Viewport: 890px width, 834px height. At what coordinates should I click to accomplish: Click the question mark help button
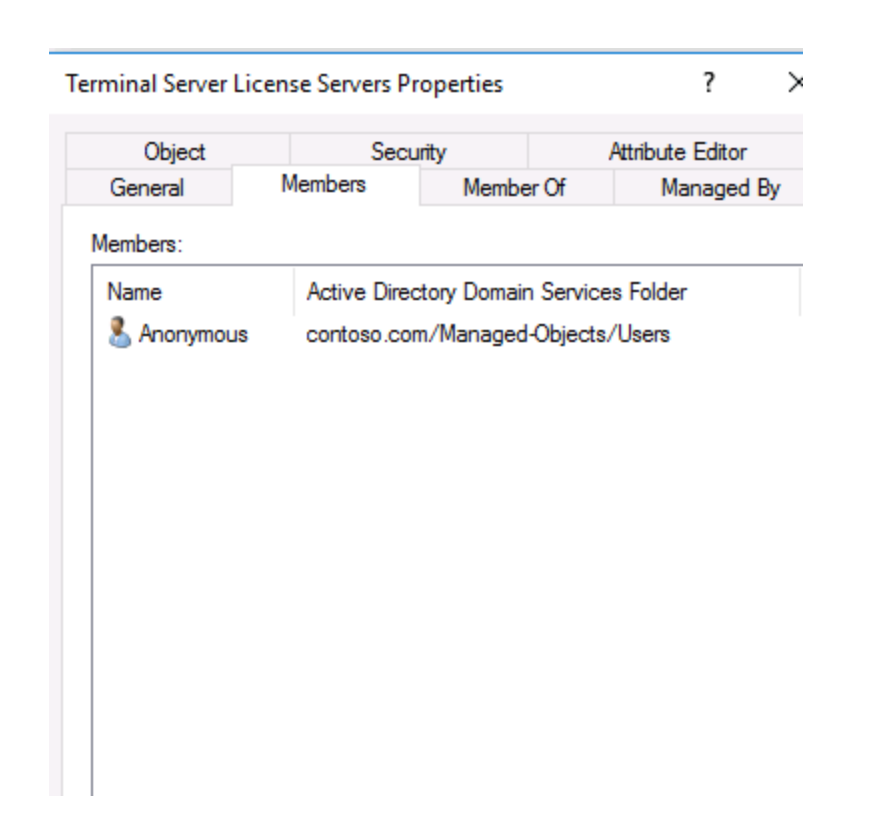click(x=708, y=85)
